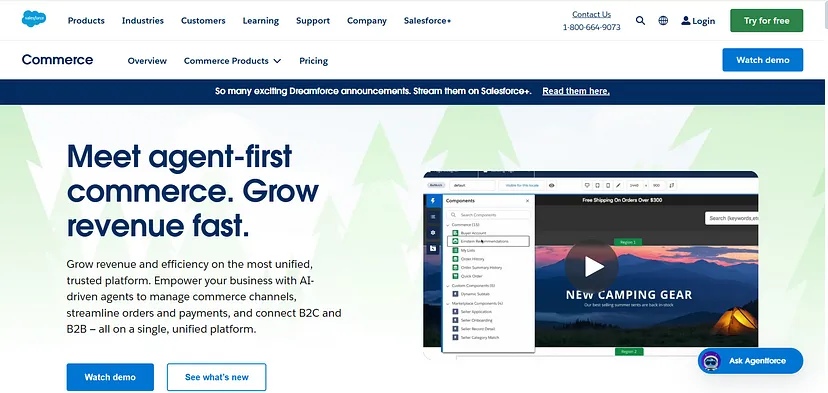The width and height of the screenshot is (828, 393).
Task: Go to the Pricing tab
Action: [313, 61]
